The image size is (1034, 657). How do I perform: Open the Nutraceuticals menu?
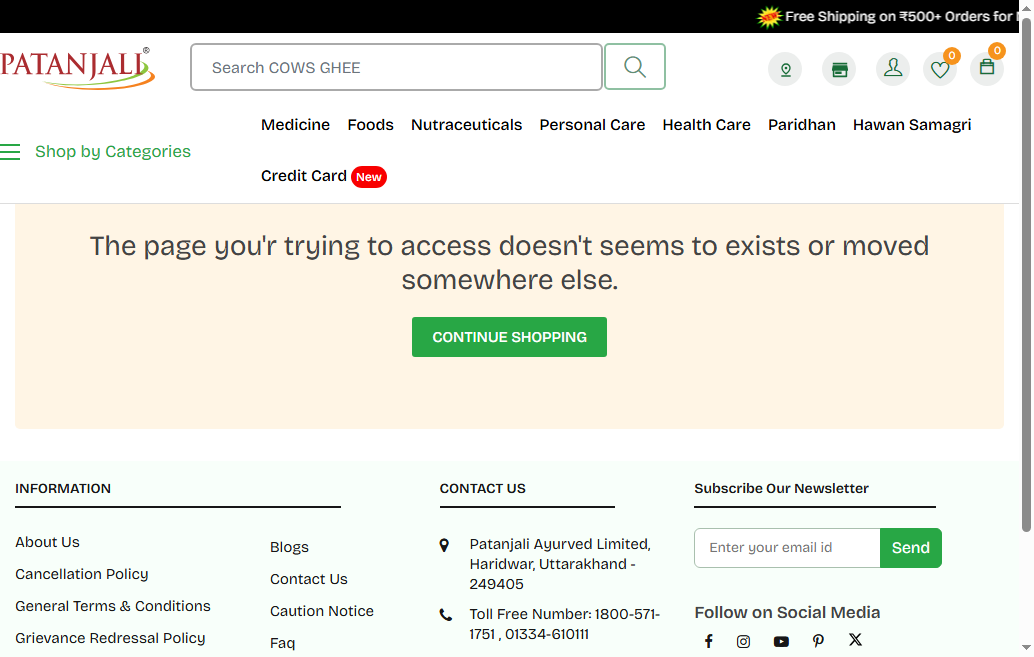[466, 125]
